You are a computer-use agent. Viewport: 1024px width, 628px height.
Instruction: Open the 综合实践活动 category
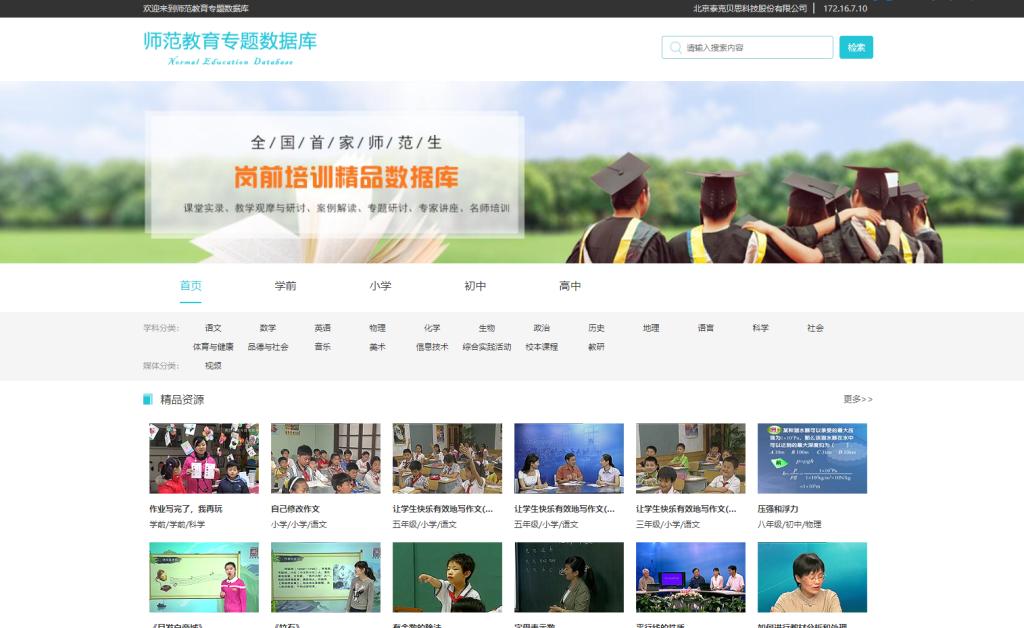[x=487, y=347]
